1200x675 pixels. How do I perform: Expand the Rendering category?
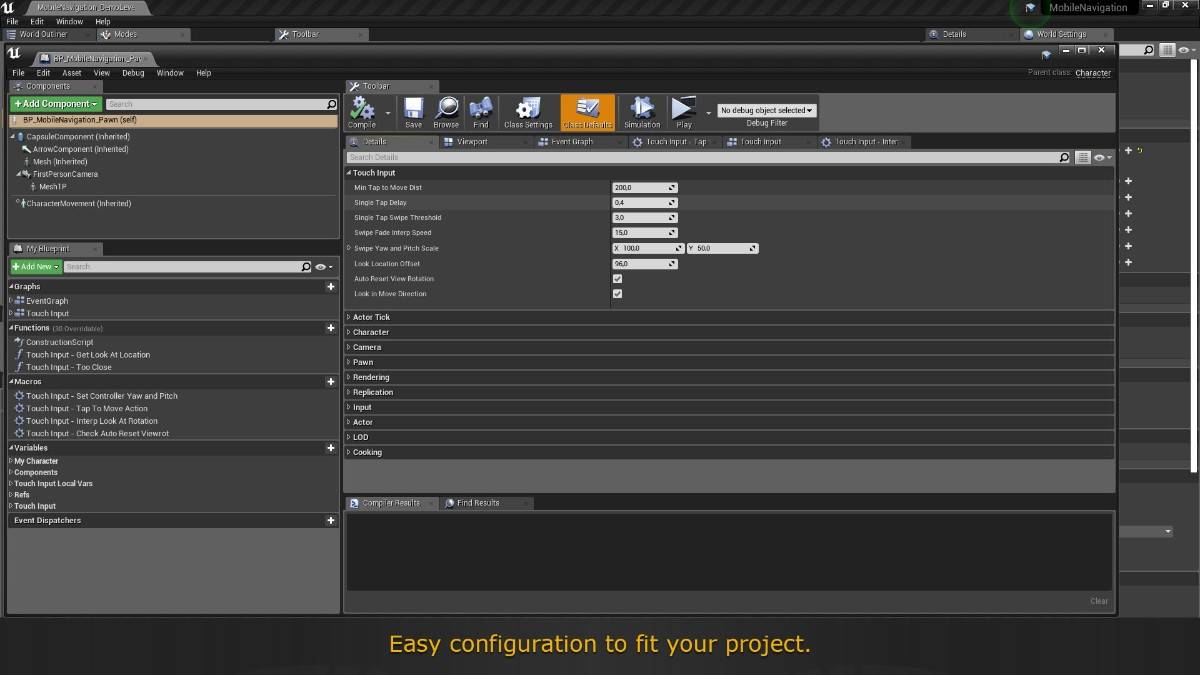coord(349,377)
